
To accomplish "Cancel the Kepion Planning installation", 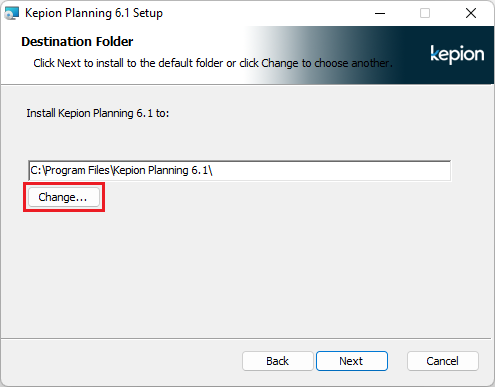I will tap(443, 361).
